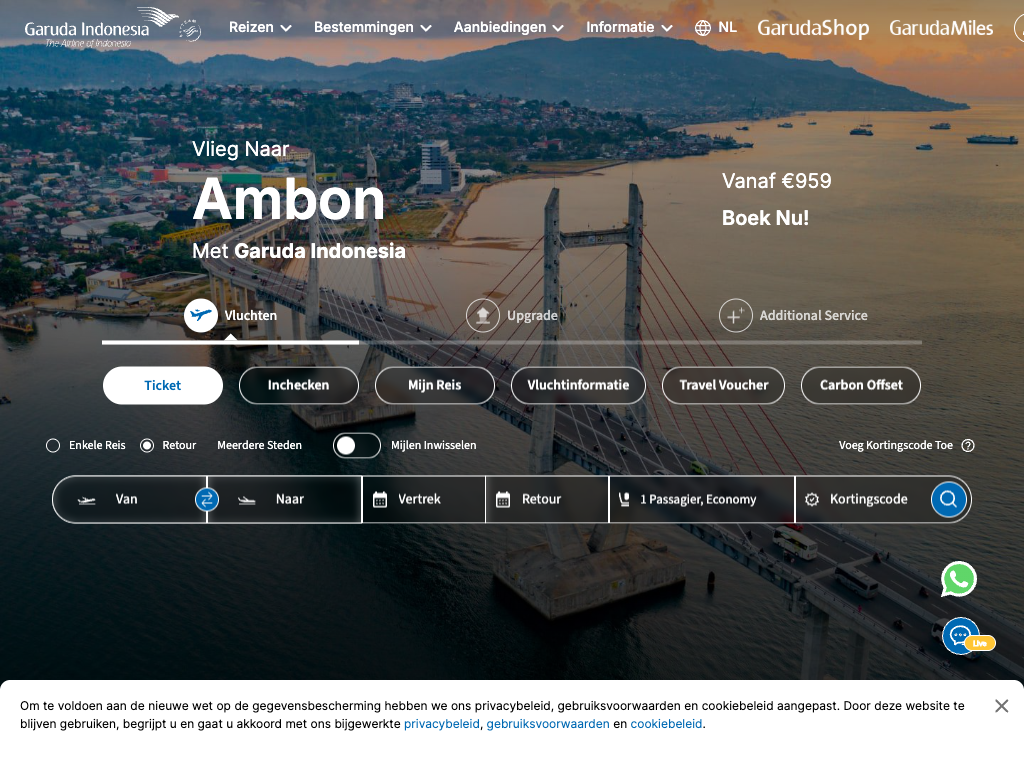Open the GarudaShop link

pos(813,27)
